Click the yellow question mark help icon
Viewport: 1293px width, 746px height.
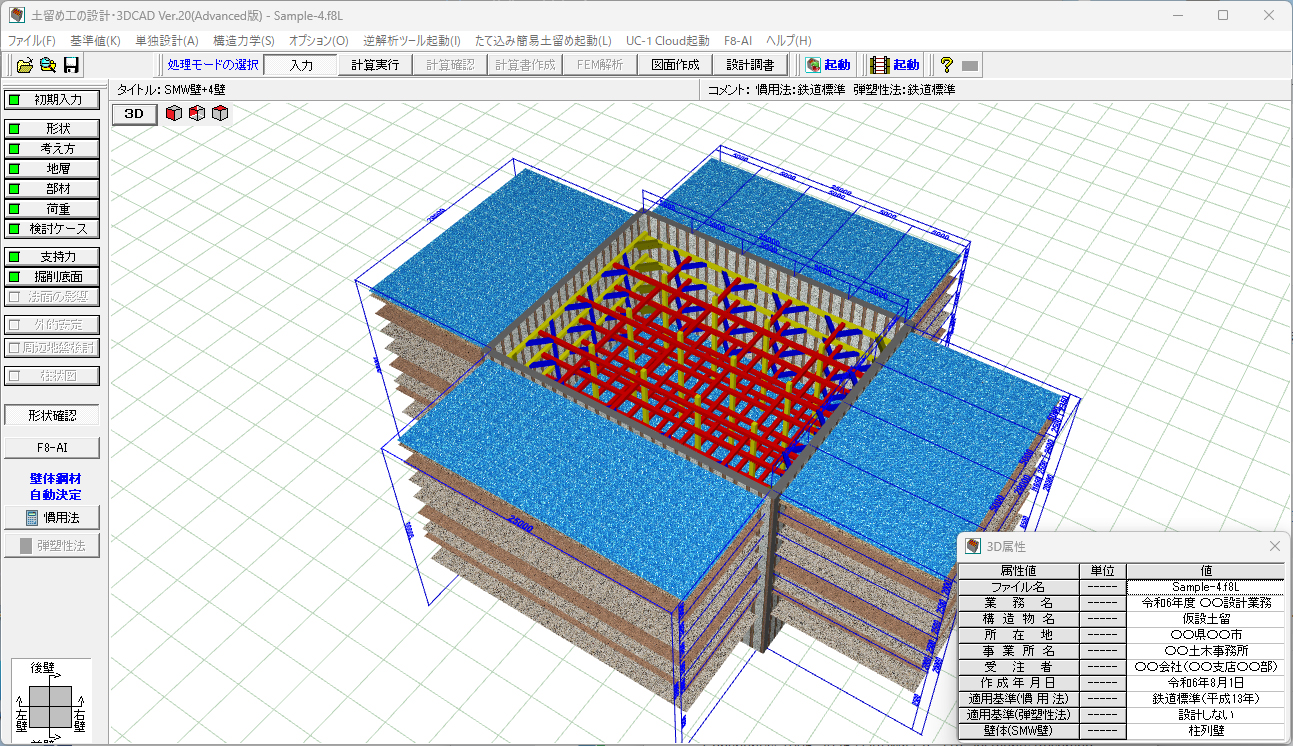click(x=946, y=65)
